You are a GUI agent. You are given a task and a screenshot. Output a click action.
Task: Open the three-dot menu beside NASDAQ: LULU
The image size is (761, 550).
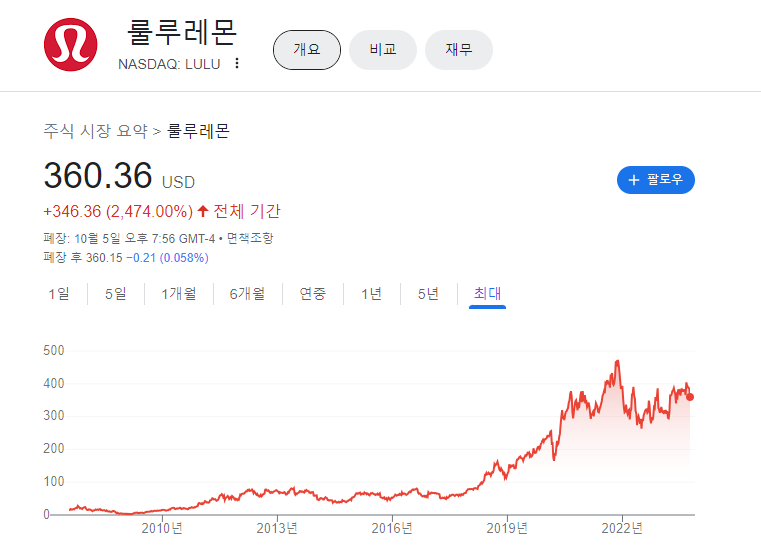237,63
